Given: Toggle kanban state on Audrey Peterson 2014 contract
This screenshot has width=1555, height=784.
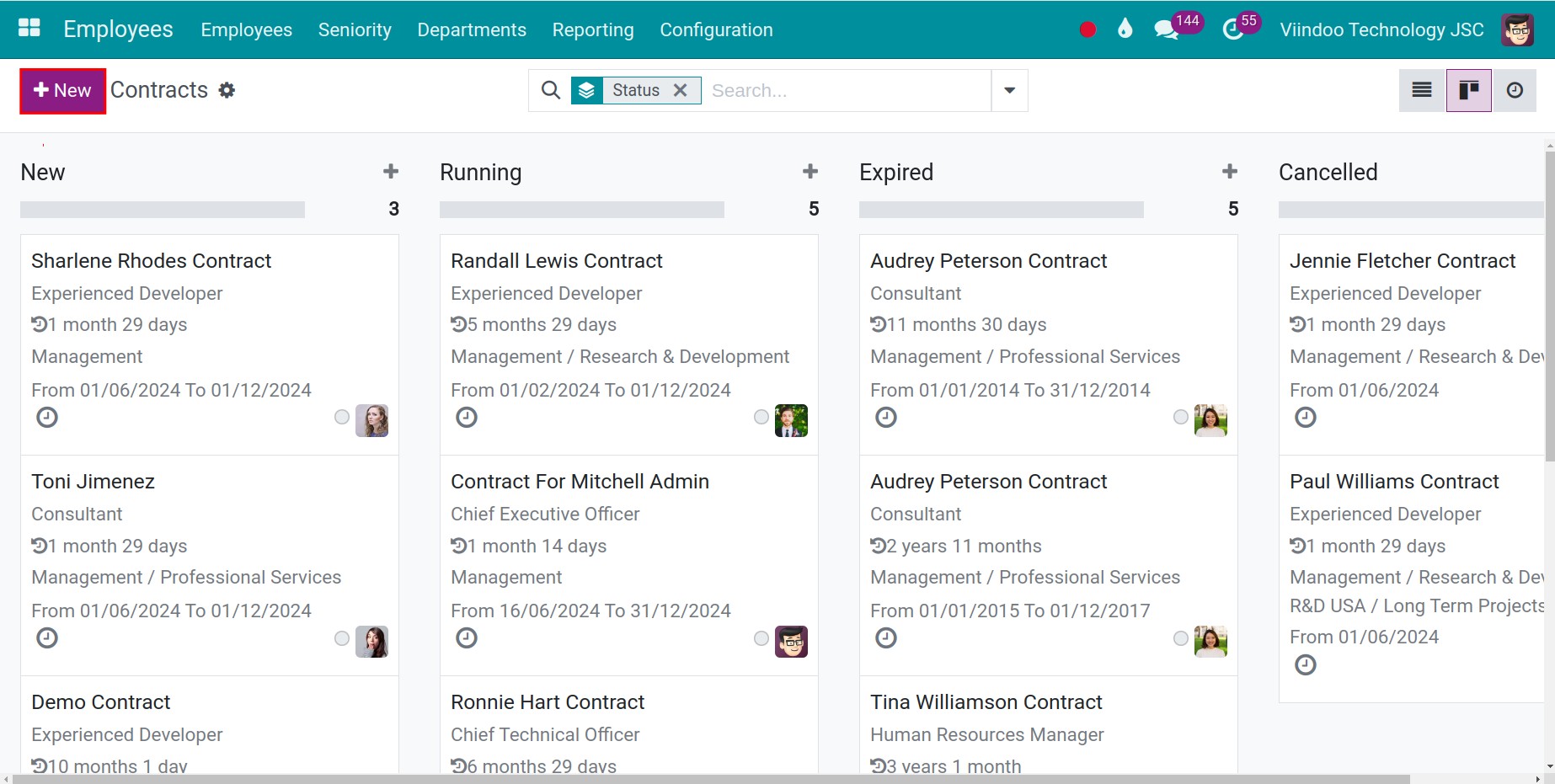Looking at the screenshot, I should tap(1181, 417).
